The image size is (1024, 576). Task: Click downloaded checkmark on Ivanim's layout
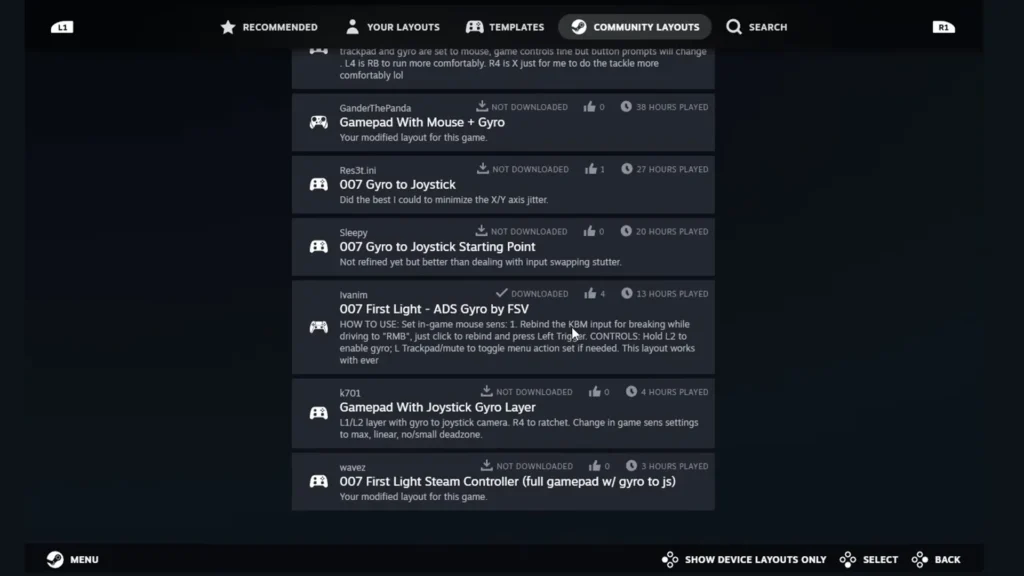click(502, 293)
